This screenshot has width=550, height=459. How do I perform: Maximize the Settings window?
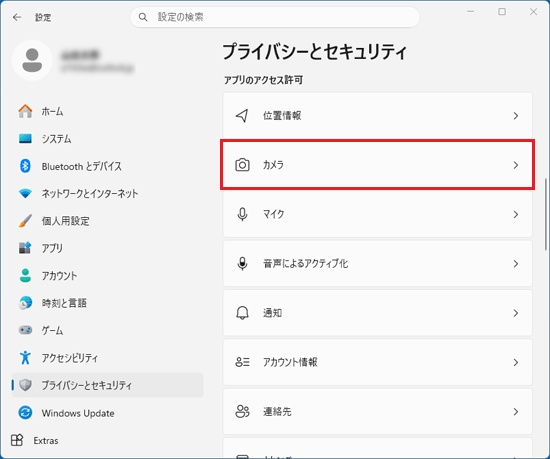502,12
